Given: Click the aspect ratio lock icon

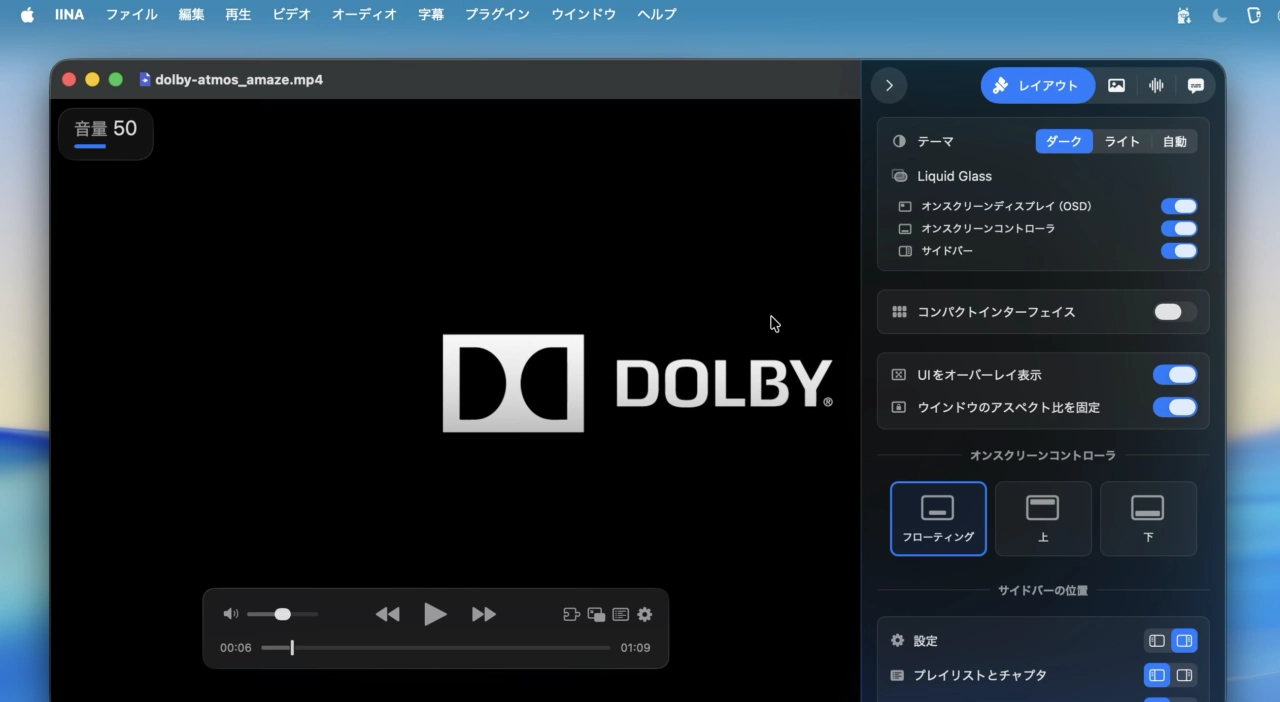Looking at the screenshot, I should pos(898,407).
